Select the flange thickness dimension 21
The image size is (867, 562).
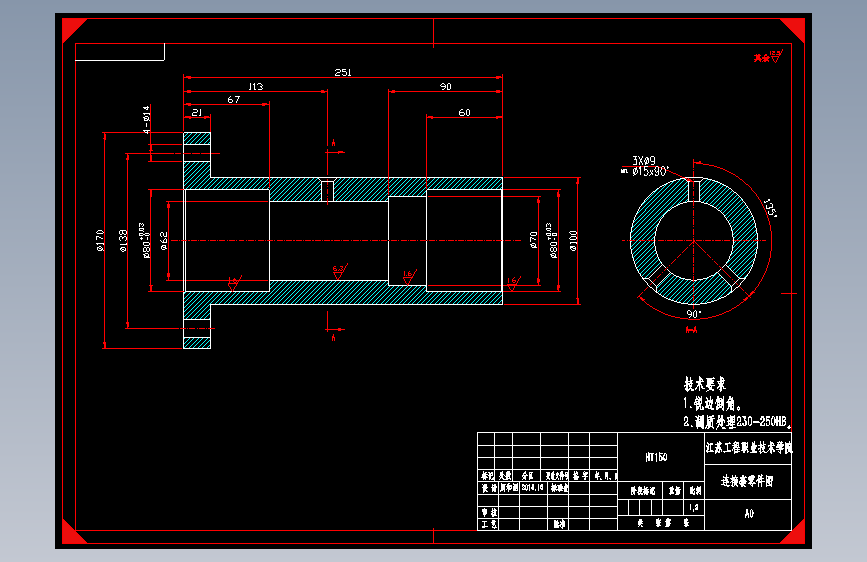click(x=197, y=112)
